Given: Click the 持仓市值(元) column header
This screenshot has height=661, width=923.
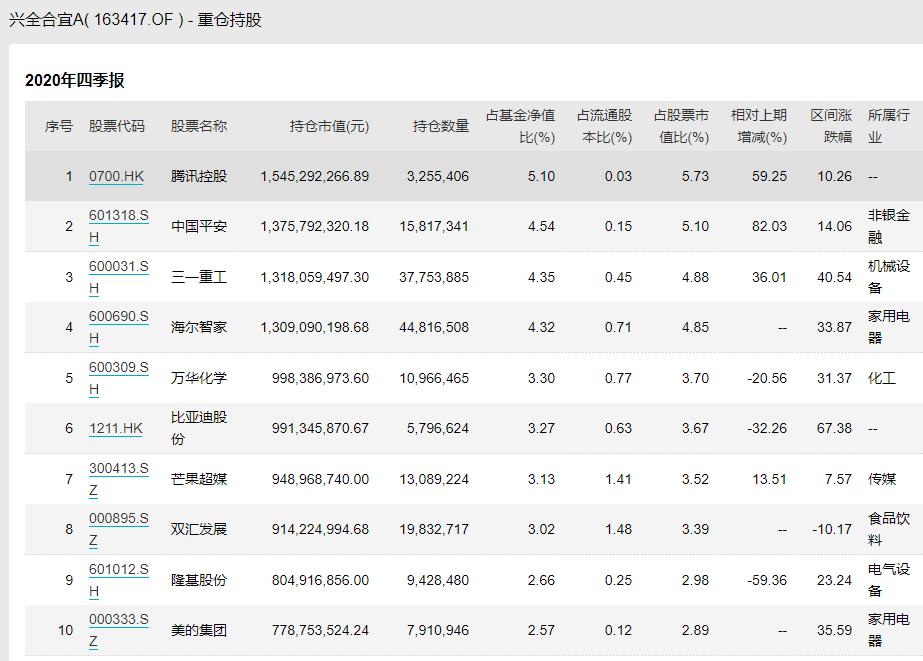Looking at the screenshot, I should (x=329, y=126).
